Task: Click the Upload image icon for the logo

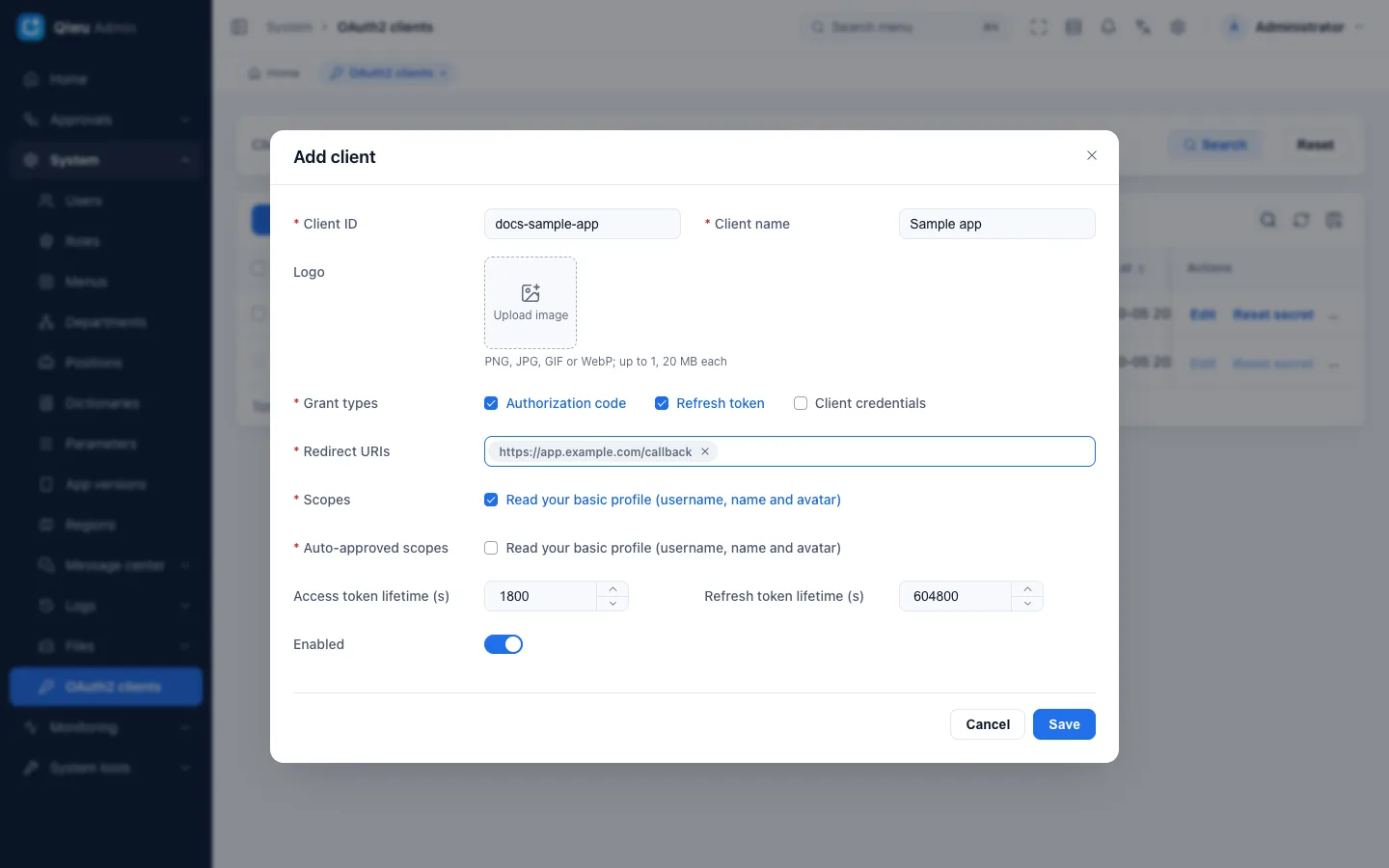Action: 531,293
